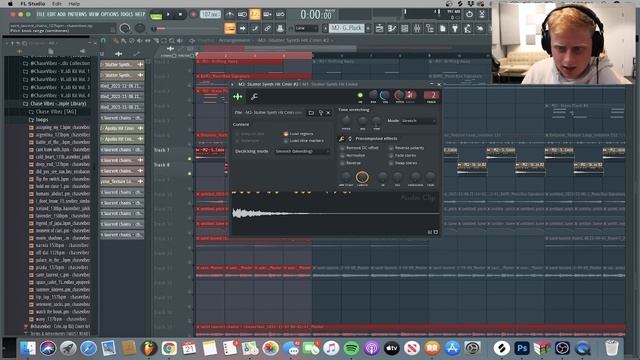Open the macOS Help menu
The image size is (640, 360).
[74, 4]
